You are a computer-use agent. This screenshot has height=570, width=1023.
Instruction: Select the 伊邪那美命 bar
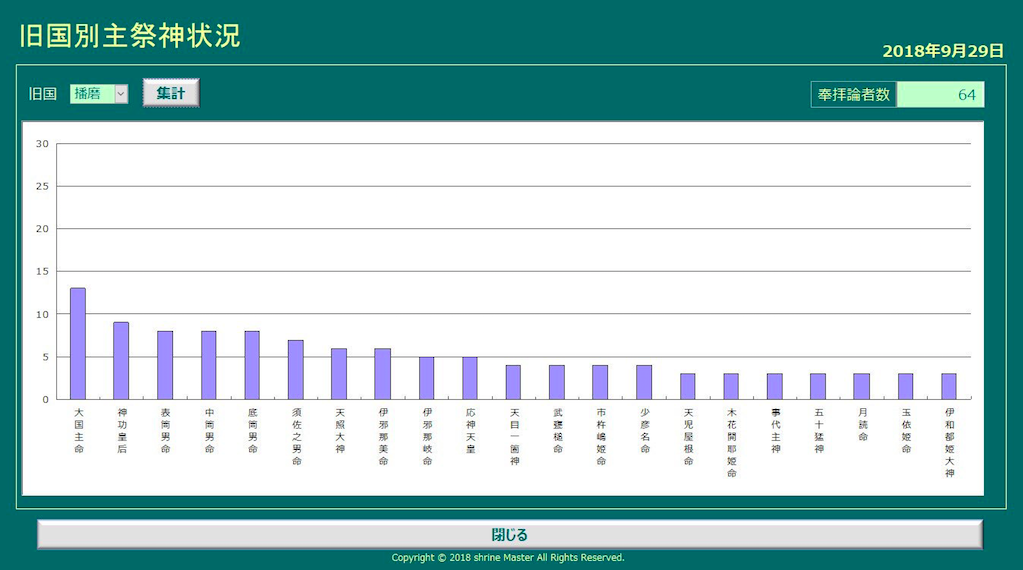(382, 374)
